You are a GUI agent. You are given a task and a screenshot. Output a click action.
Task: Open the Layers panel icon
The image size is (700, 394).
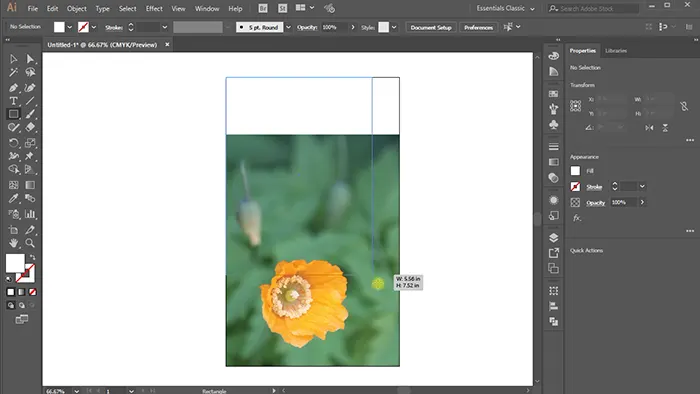point(554,237)
